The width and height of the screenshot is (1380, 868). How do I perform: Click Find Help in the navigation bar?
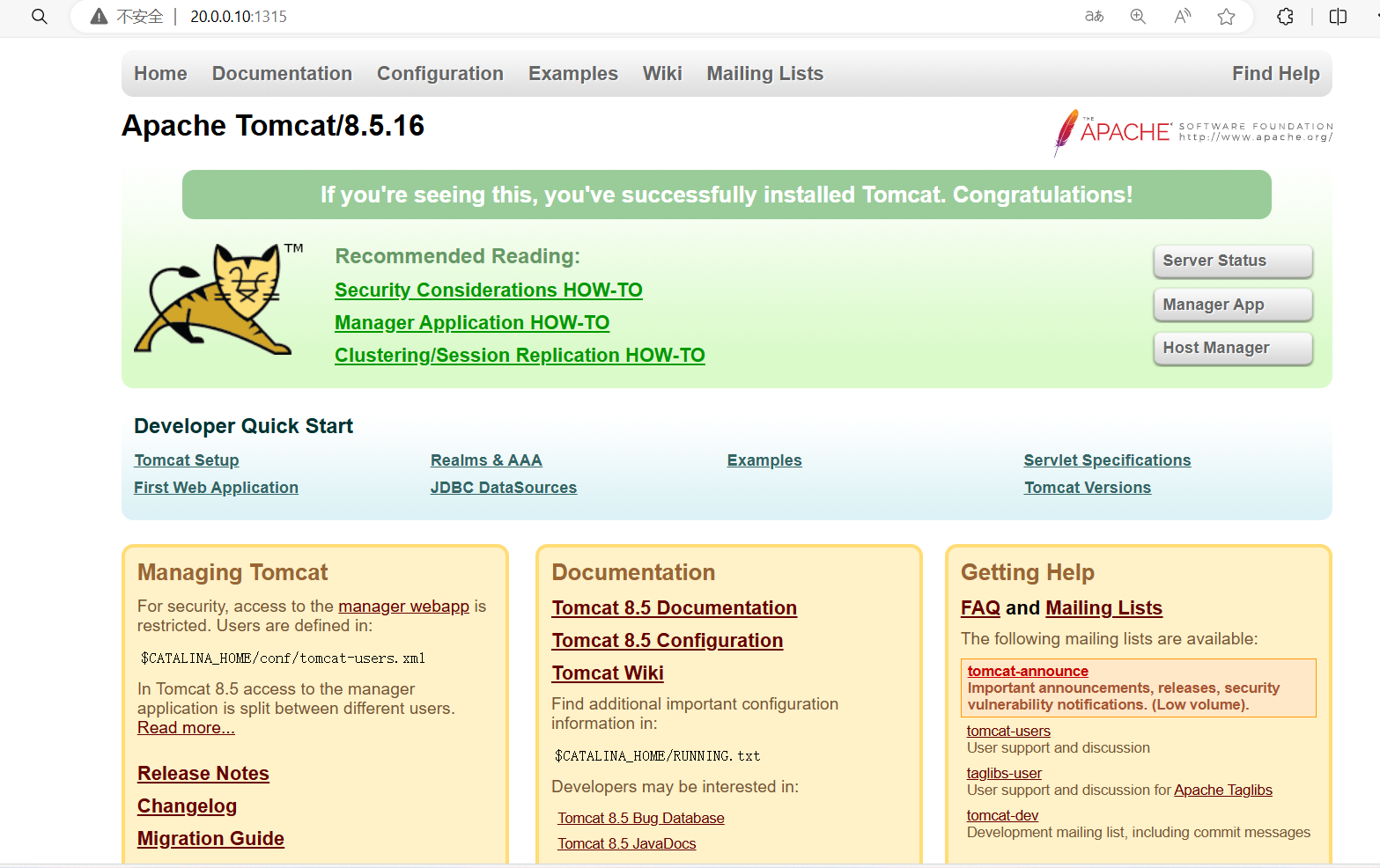pos(1276,74)
